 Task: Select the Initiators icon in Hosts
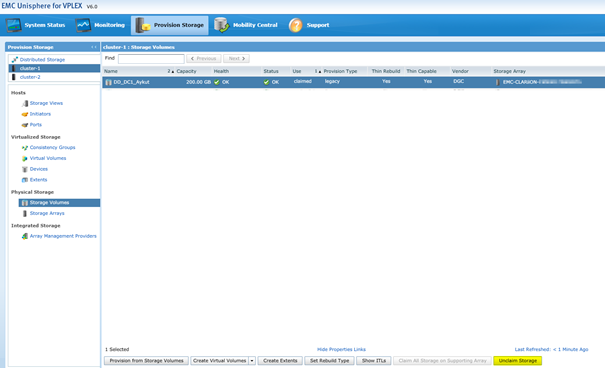point(25,114)
